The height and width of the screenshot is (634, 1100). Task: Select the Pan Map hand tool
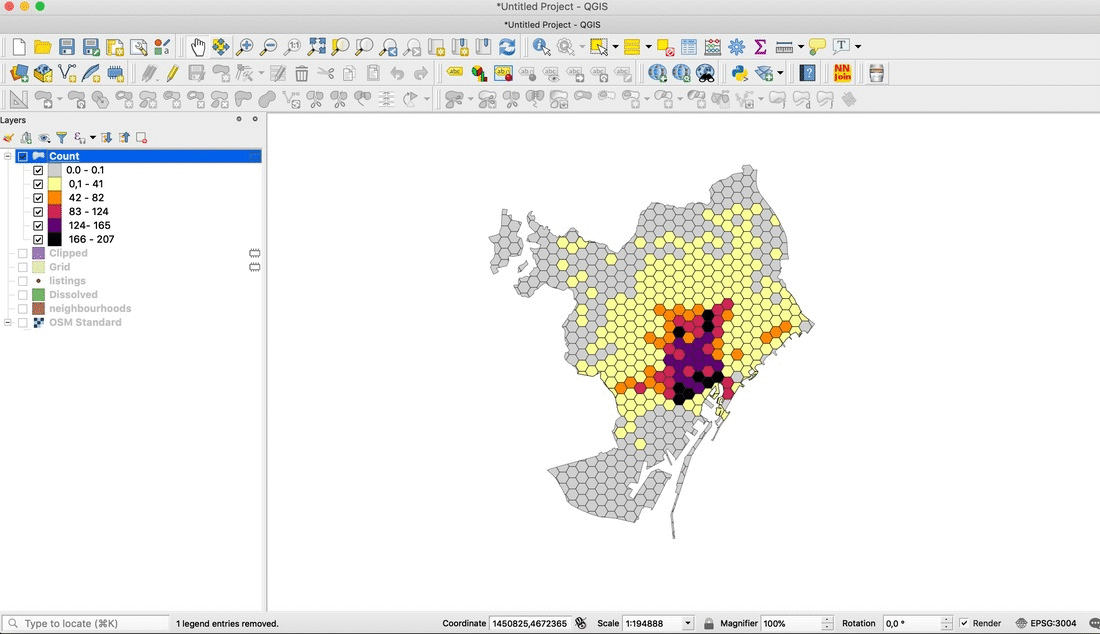click(198, 47)
